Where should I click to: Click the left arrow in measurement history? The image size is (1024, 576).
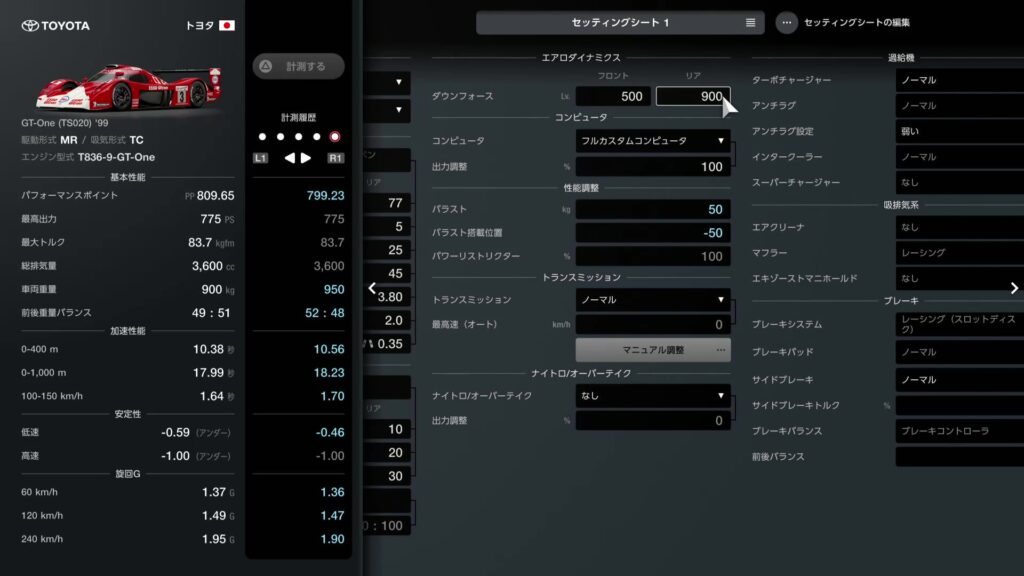click(x=290, y=158)
